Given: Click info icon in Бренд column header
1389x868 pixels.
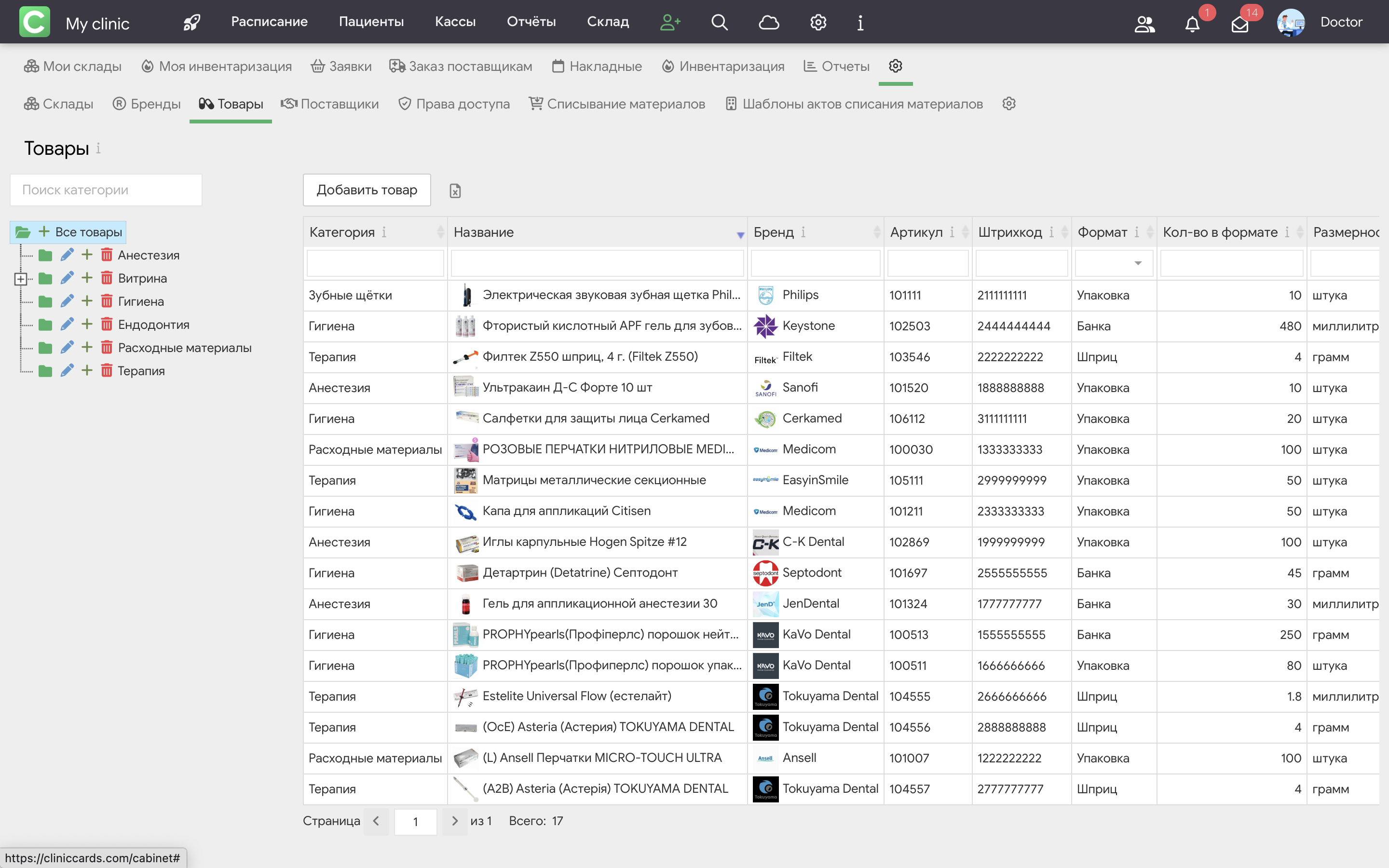Looking at the screenshot, I should coord(803,232).
